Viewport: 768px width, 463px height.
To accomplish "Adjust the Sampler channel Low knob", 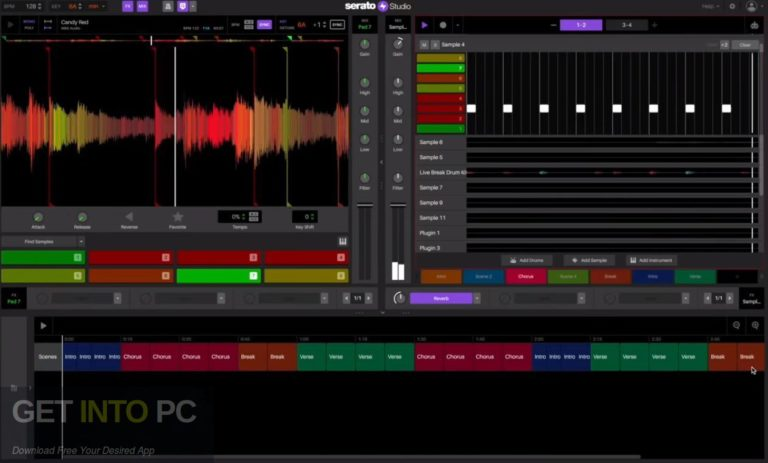I will [398, 140].
